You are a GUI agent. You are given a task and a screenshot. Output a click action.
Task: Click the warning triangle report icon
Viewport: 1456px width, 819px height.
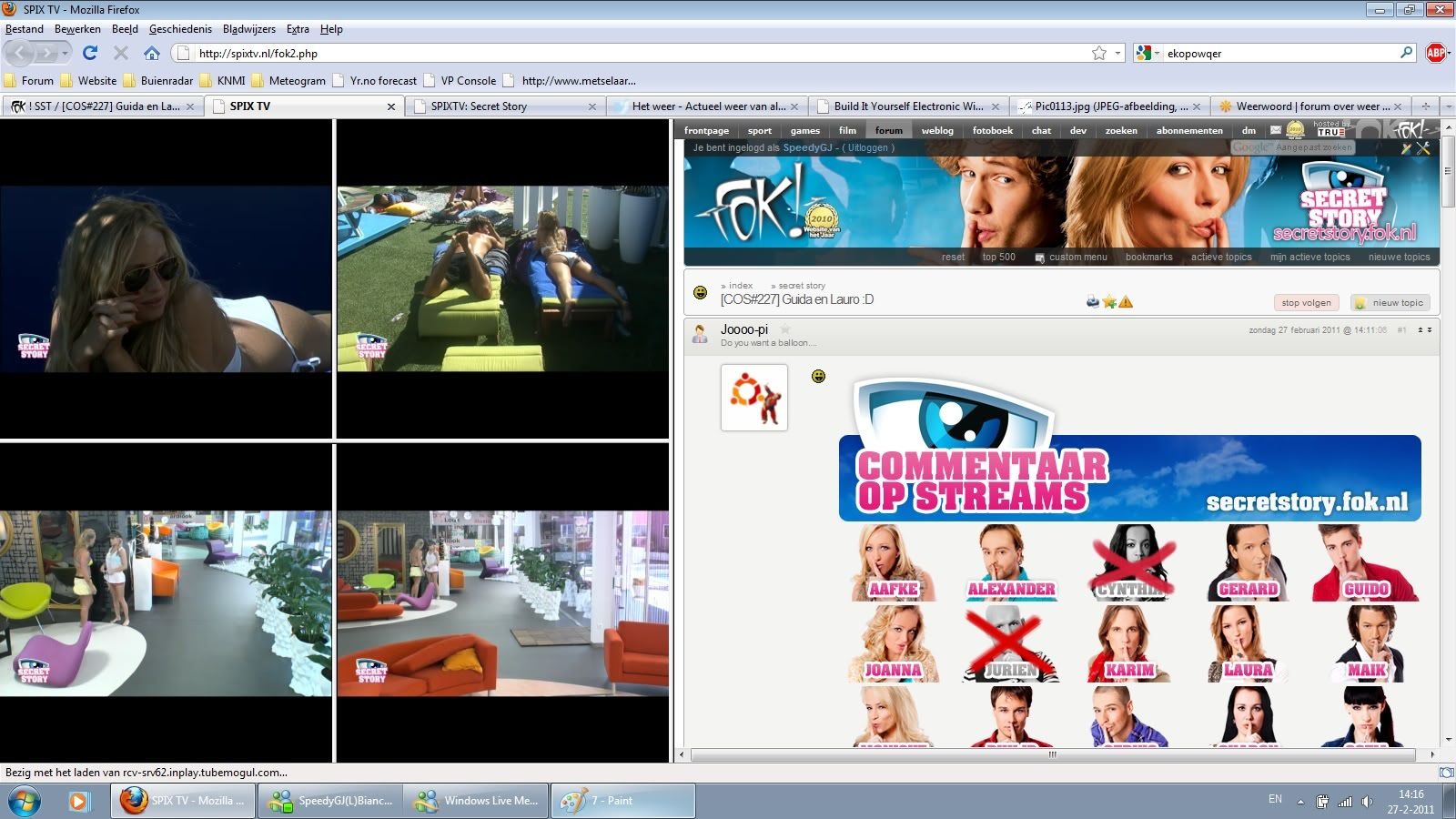1126,301
